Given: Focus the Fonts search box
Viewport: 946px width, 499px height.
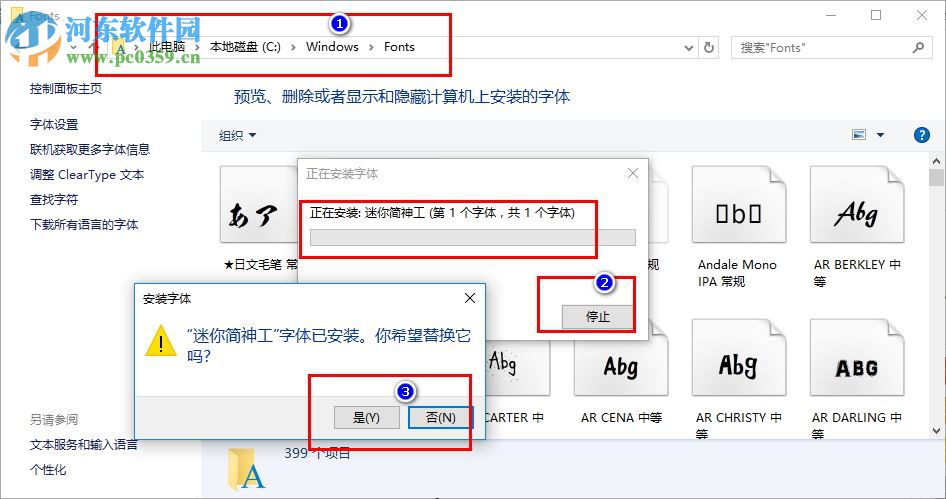Looking at the screenshot, I should click(x=832, y=48).
